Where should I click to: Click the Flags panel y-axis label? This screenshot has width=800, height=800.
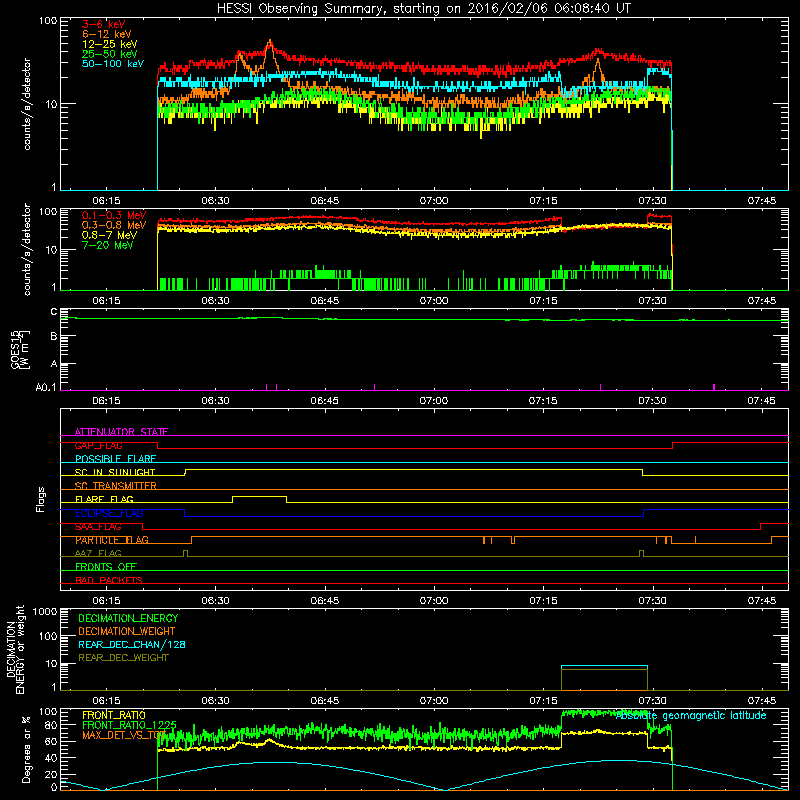[40, 499]
